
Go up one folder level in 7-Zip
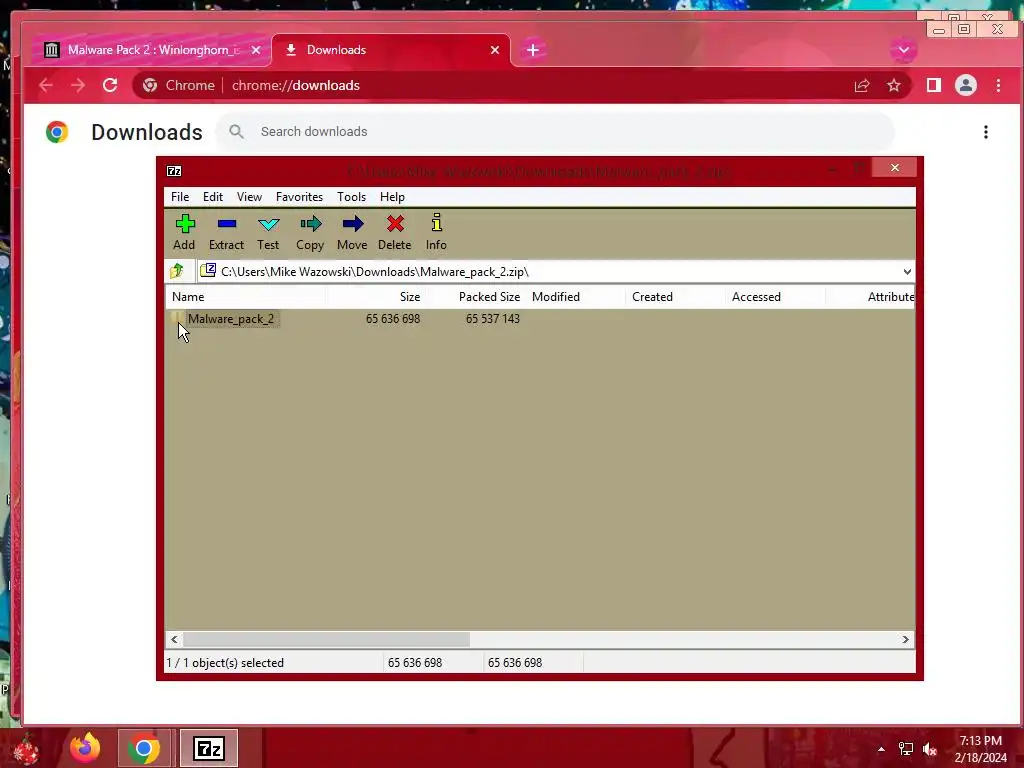coord(177,270)
